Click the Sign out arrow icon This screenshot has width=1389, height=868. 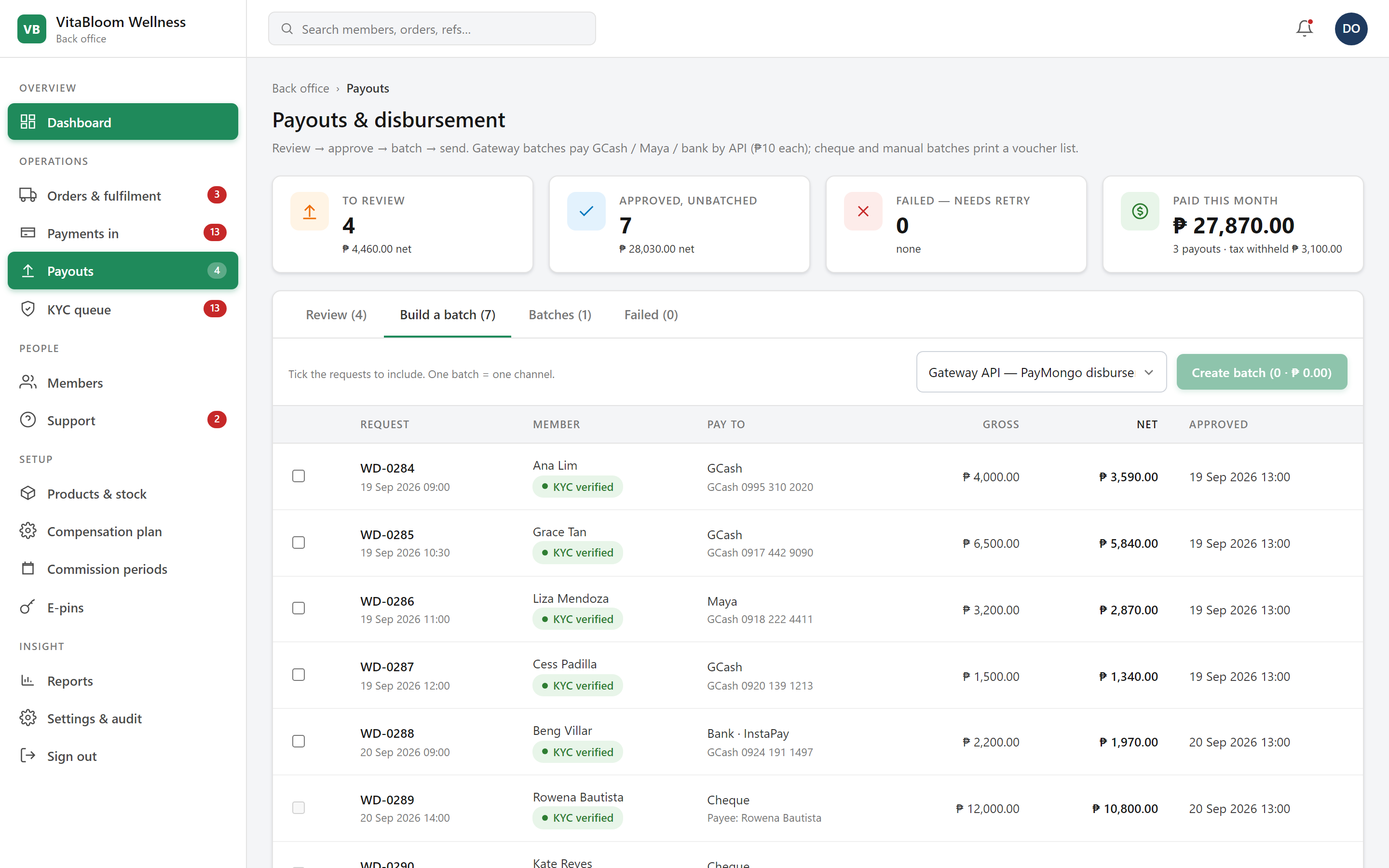point(27,756)
